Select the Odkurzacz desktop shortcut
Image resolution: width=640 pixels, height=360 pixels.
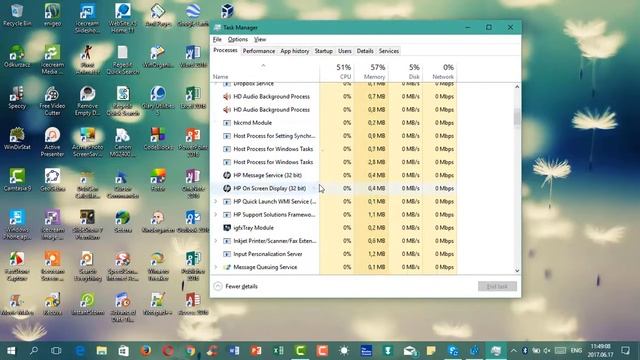(x=17, y=56)
